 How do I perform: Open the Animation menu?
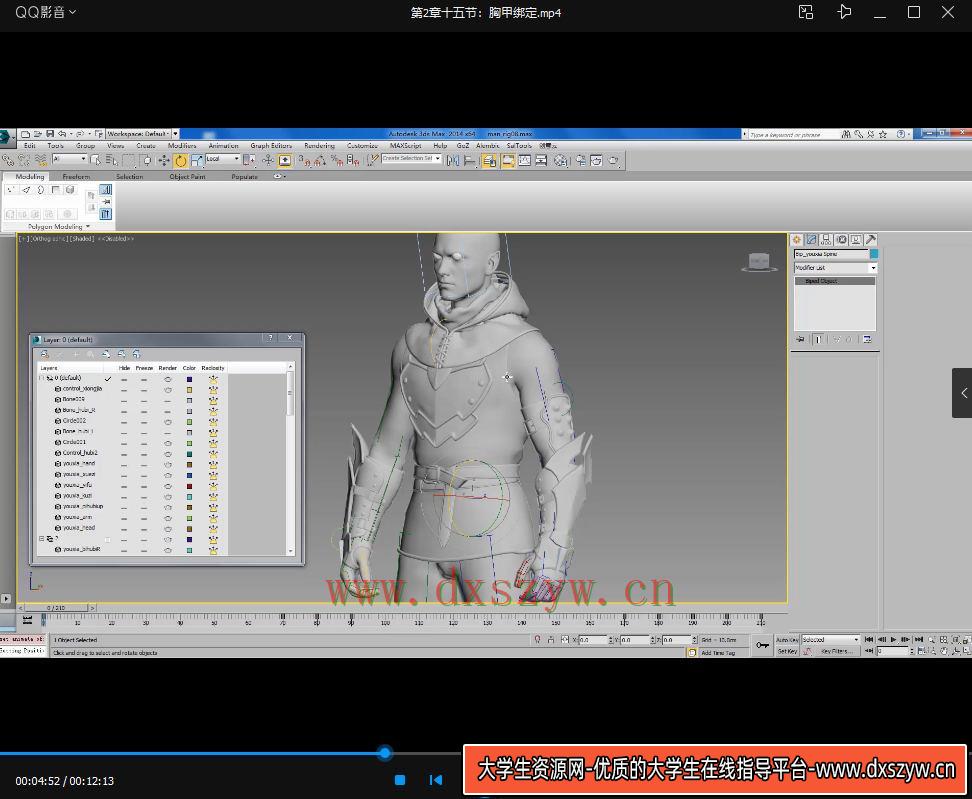click(223, 146)
